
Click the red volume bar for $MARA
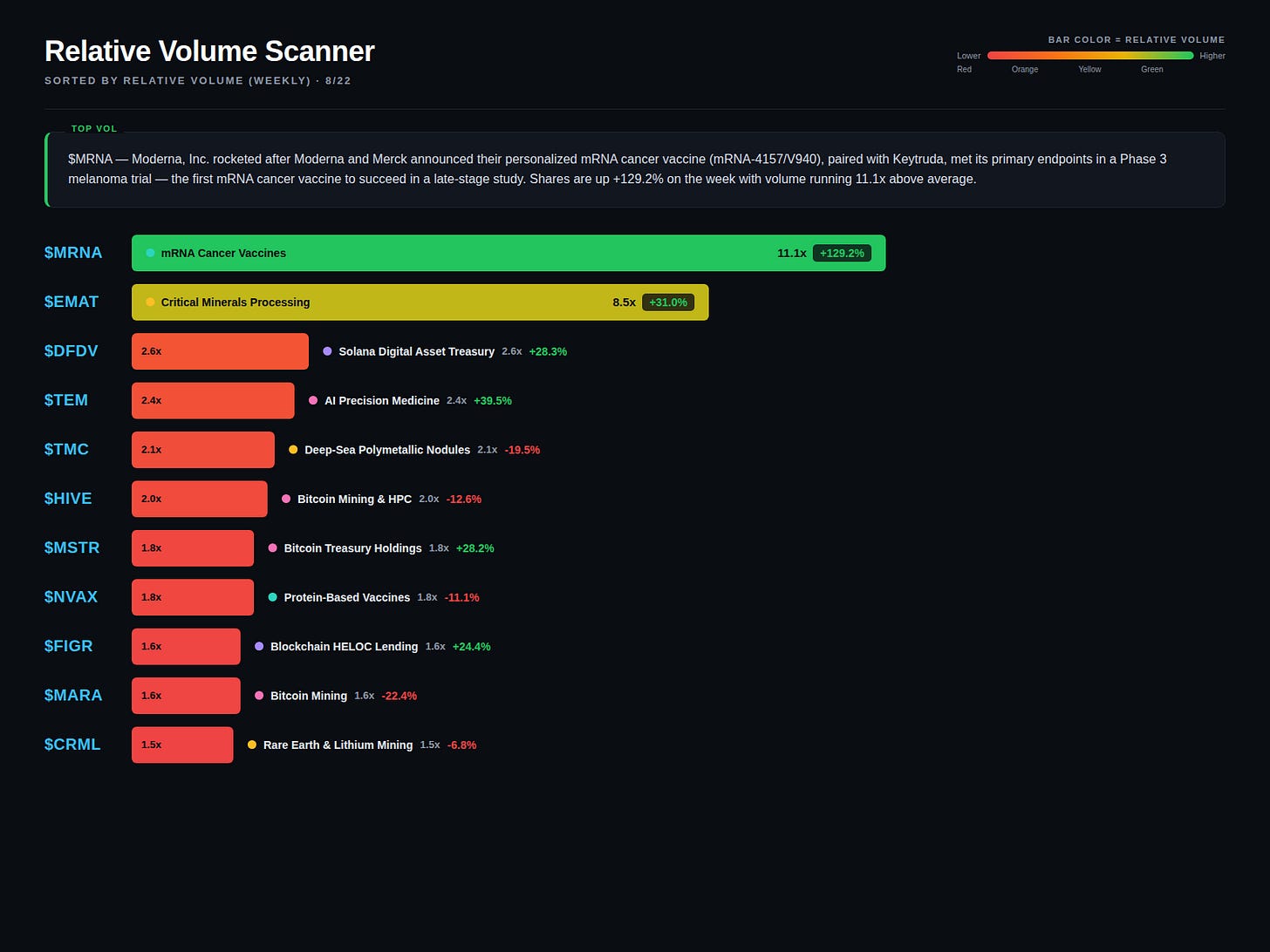pos(186,696)
